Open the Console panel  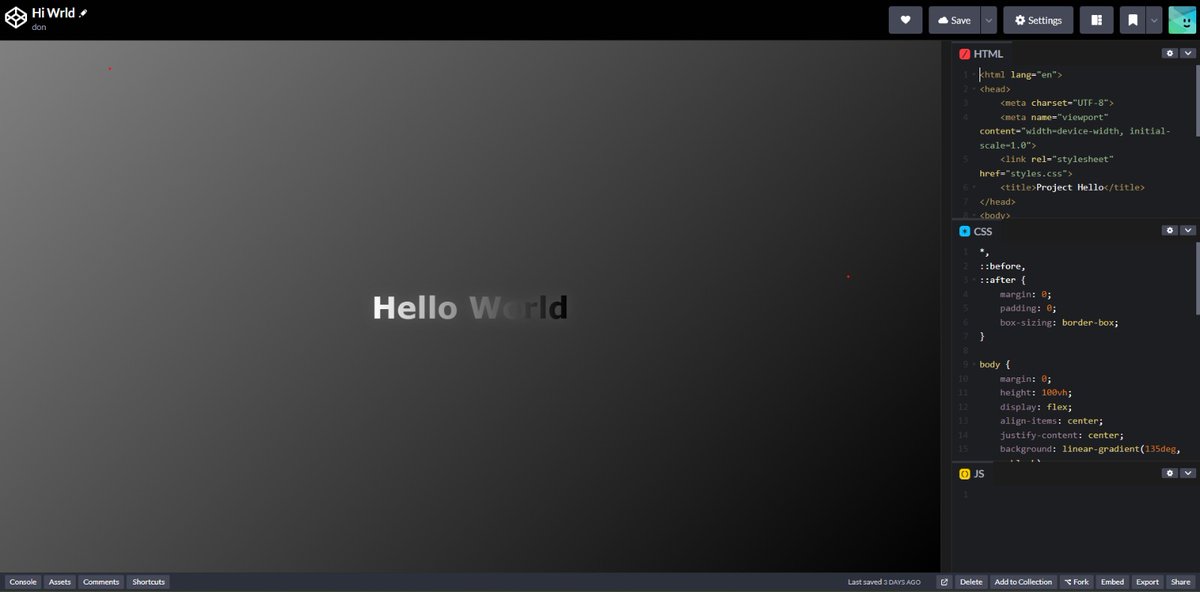23,582
